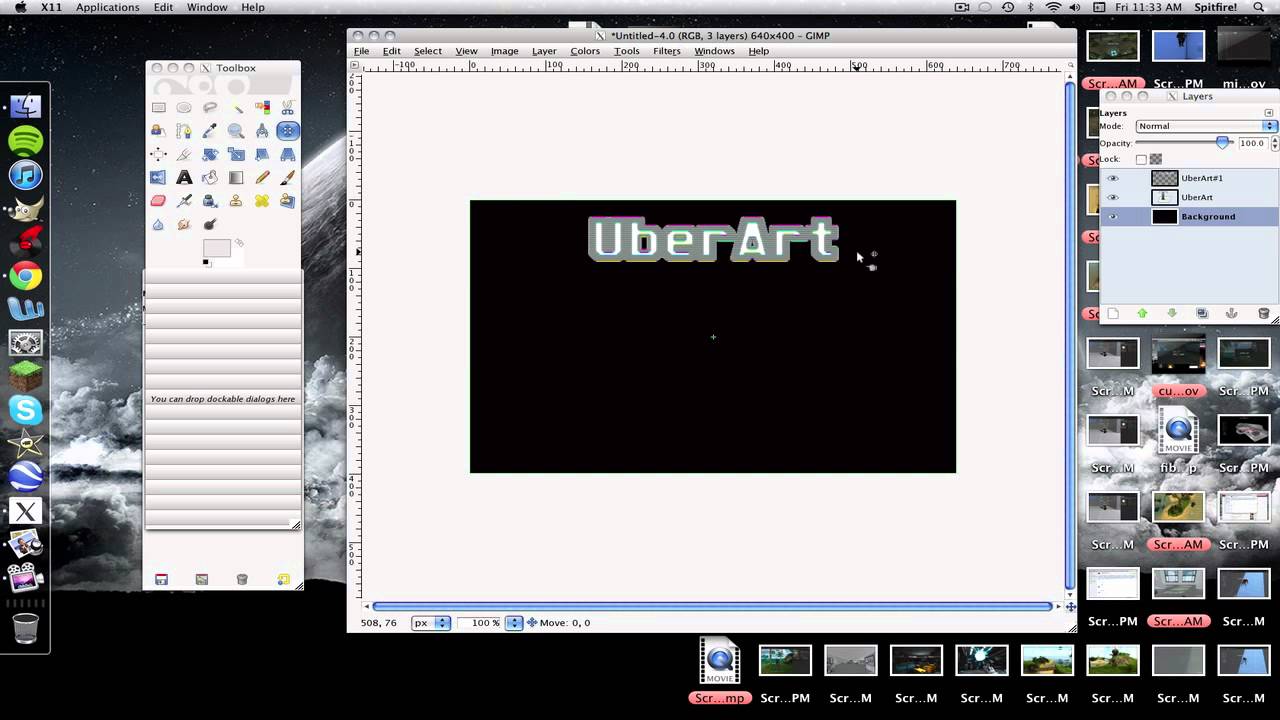Image resolution: width=1280 pixels, height=720 pixels.
Task: Select the Alignment tool
Action: (x=158, y=154)
